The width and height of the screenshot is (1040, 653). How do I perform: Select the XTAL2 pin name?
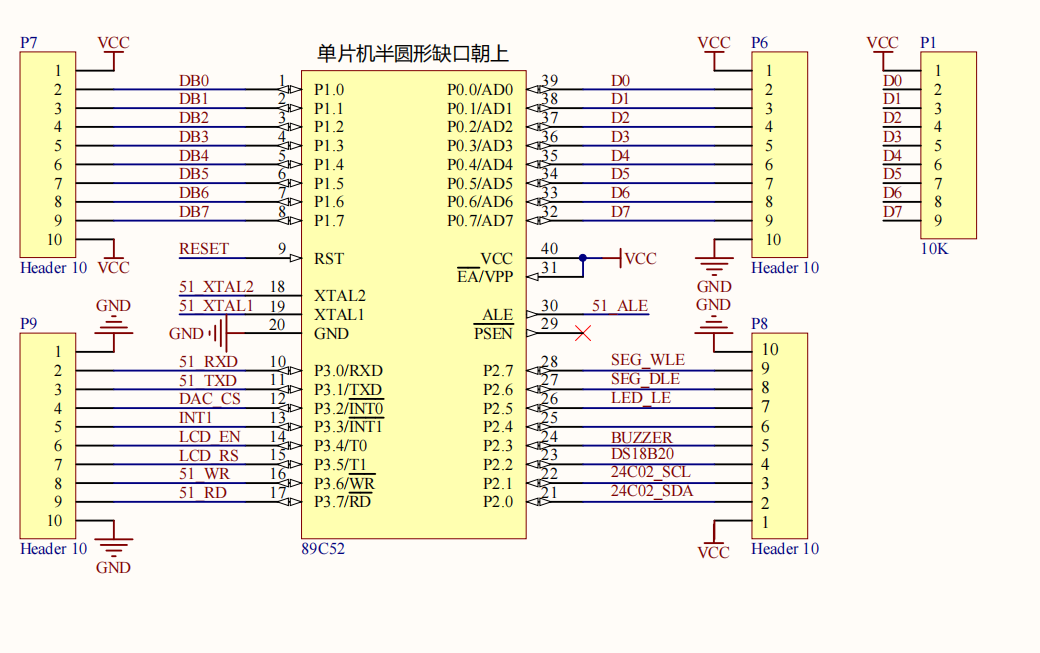340,296
